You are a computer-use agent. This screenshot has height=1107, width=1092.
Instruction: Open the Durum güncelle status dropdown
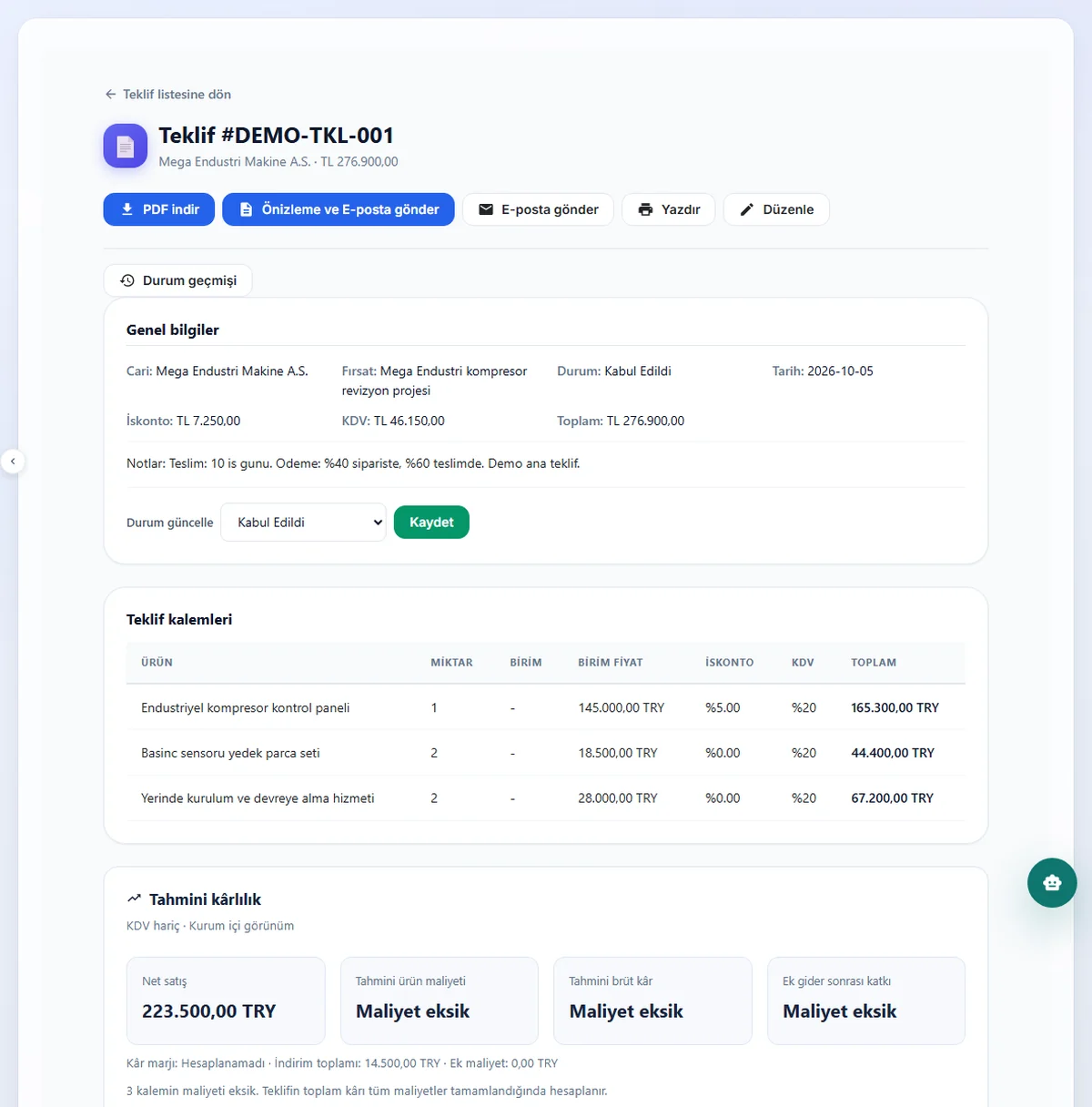point(304,523)
